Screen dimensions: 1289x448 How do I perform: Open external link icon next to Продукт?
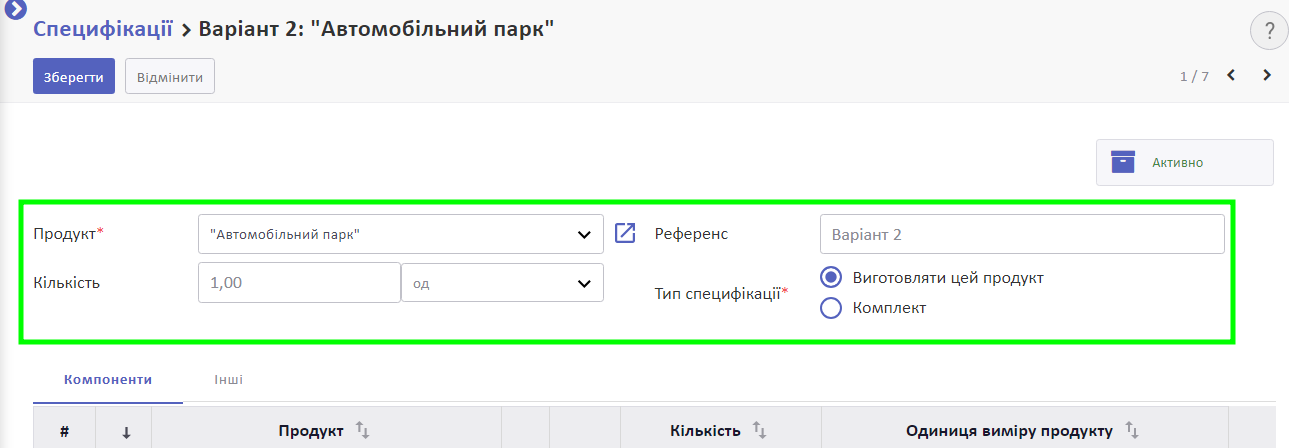coord(625,234)
